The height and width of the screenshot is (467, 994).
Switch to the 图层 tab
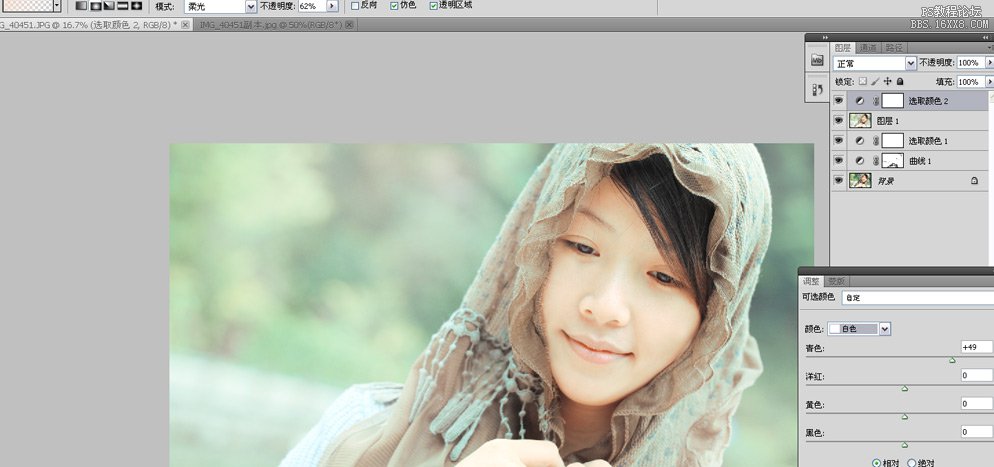(x=842, y=48)
